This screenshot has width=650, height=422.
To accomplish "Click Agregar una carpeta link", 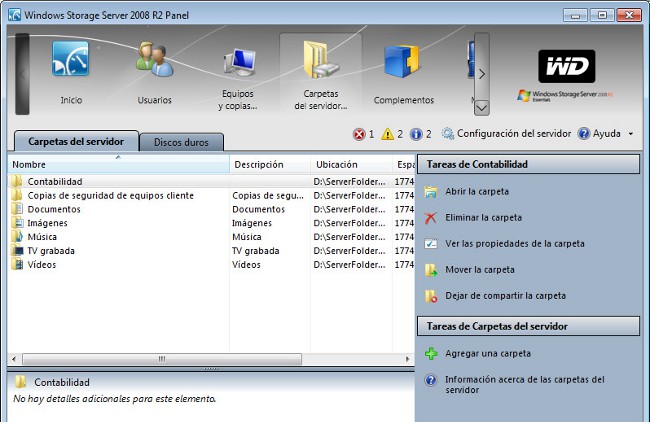I will tap(488, 354).
